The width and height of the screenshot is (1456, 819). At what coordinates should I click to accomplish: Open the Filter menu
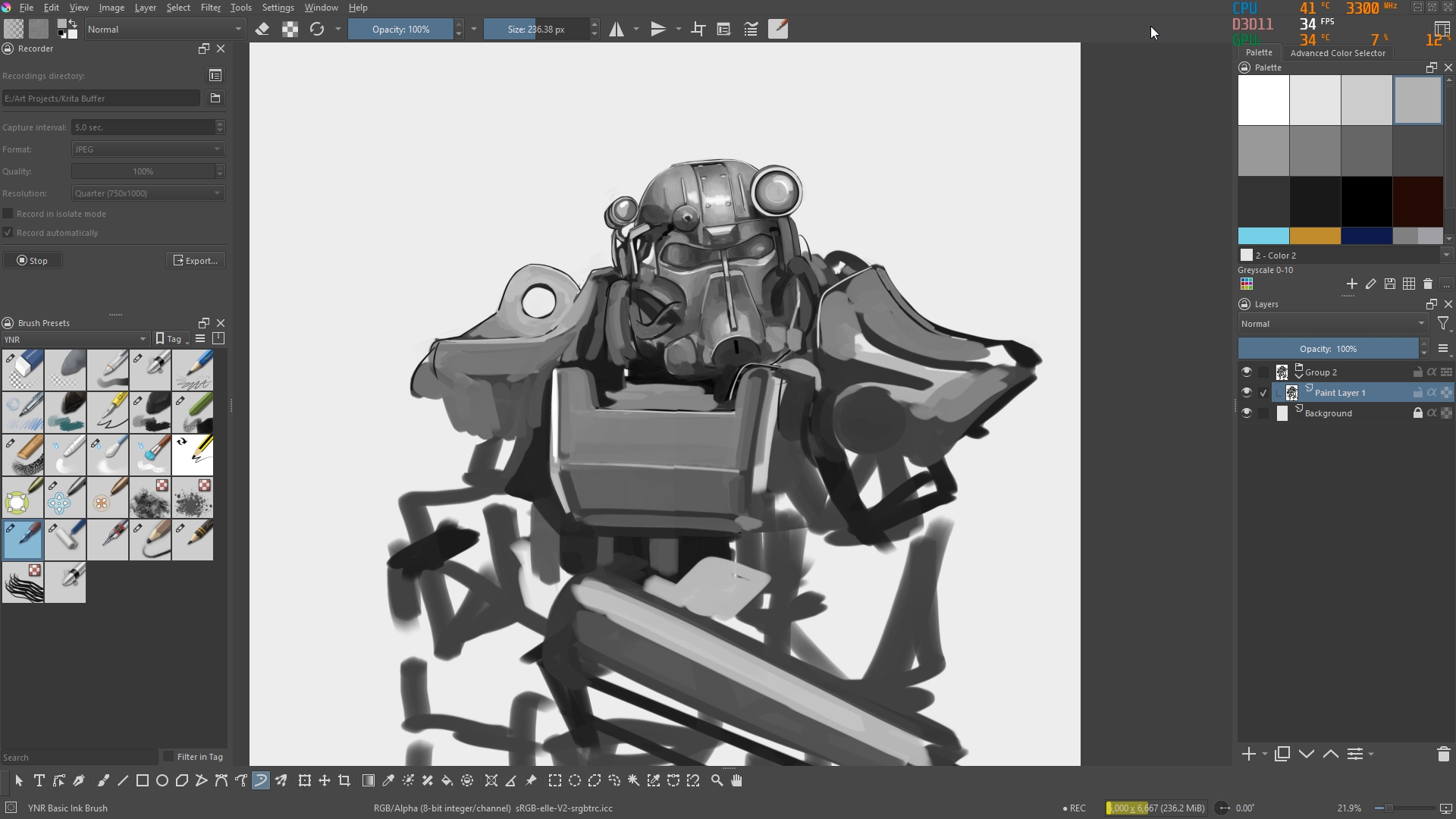click(210, 8)
